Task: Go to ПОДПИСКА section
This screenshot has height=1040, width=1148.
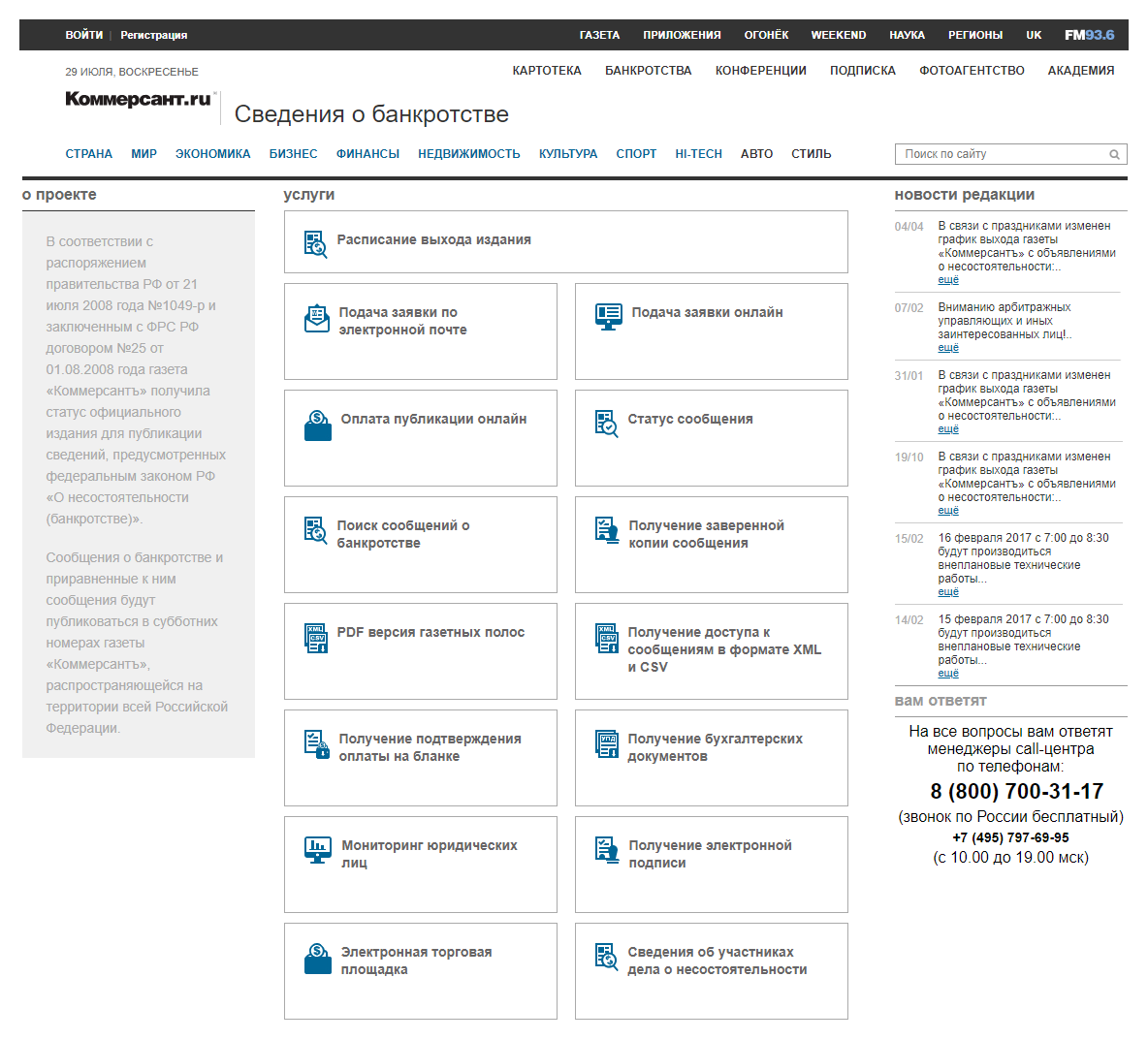Action: pos(863,70)
